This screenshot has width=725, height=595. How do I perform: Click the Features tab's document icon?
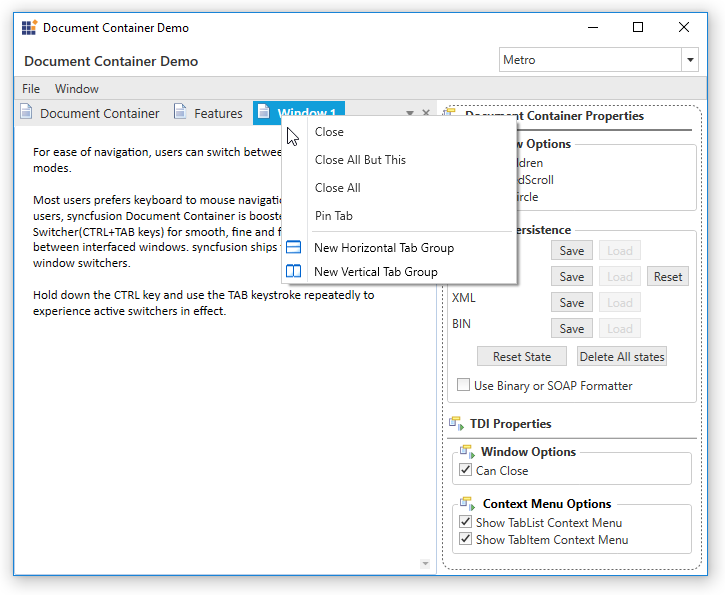coord(180,112)
